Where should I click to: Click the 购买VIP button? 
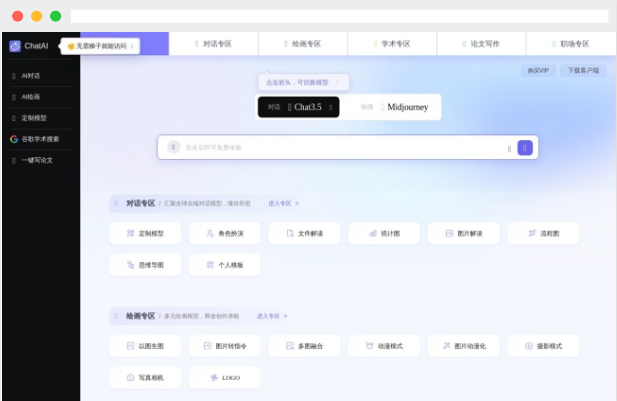coord(537,71)
